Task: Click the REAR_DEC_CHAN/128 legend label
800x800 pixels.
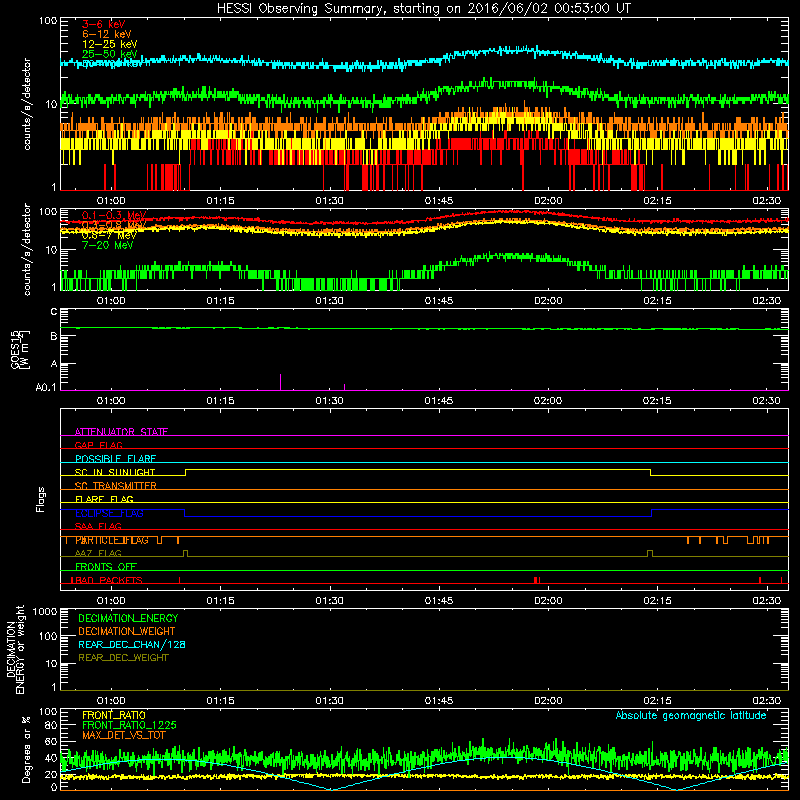Action: pyautogui.click(x=132, y=644)
